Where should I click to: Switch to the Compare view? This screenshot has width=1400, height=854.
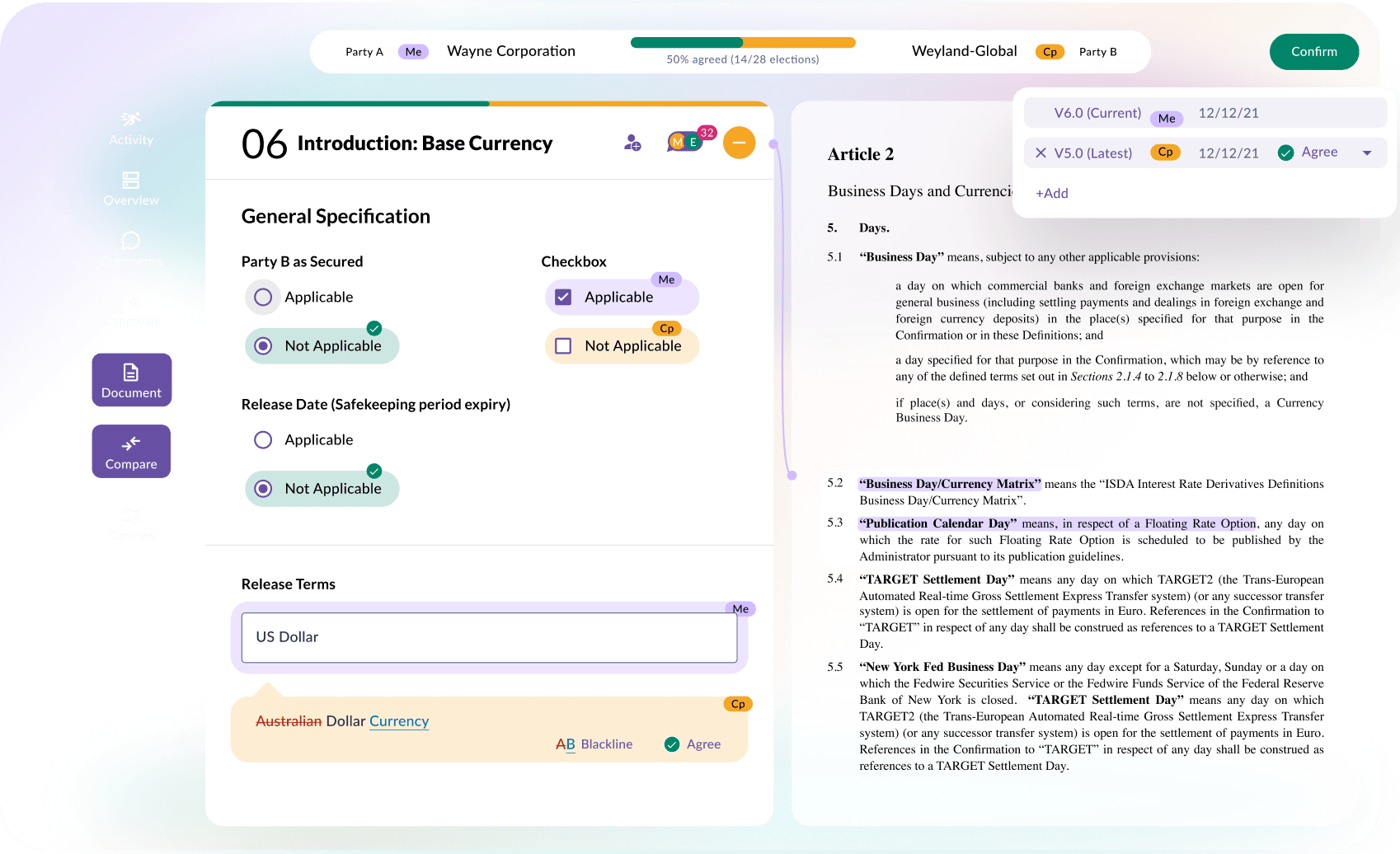point(132,452)
